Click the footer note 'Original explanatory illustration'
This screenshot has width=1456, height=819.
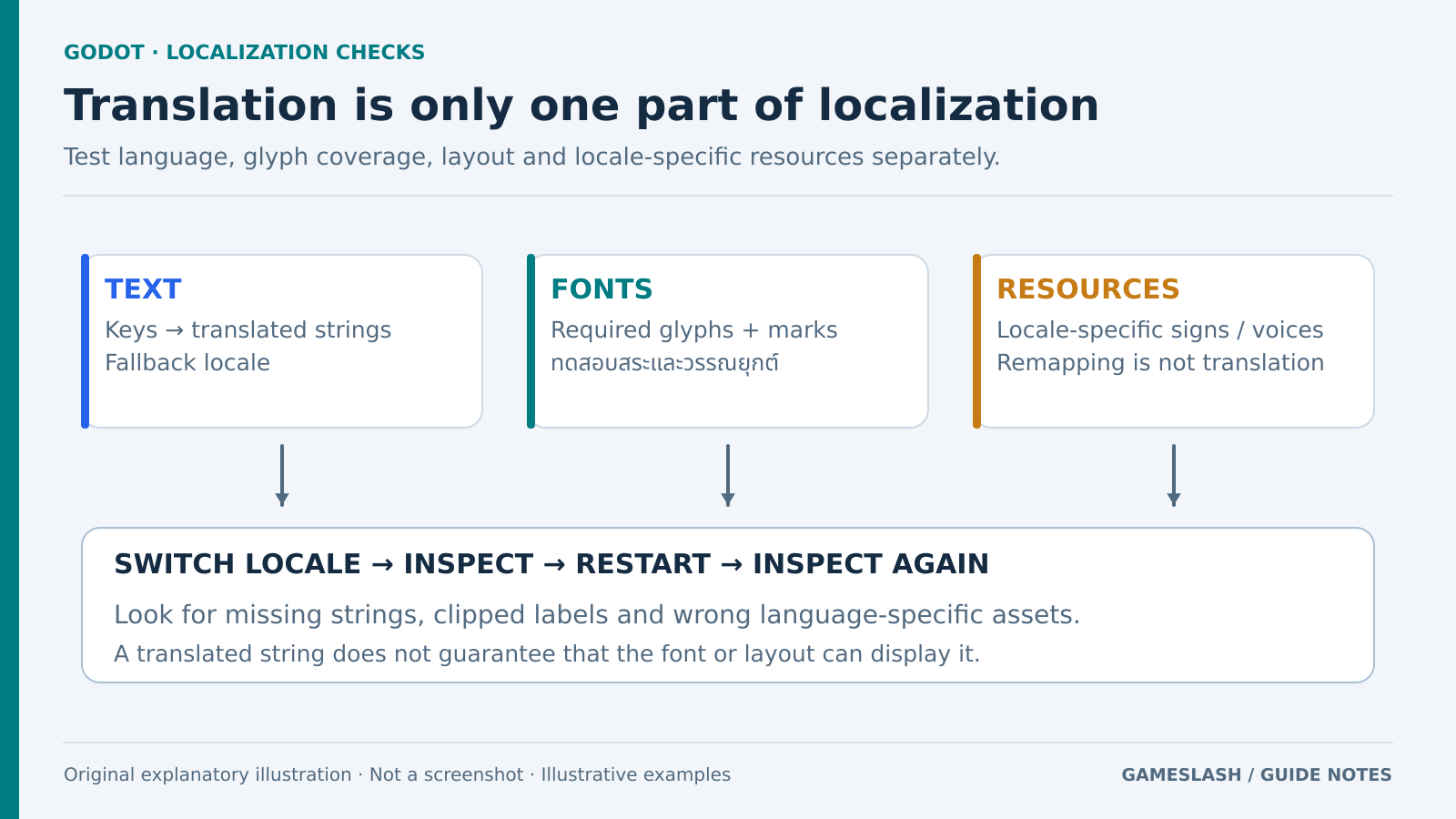pyautogui.click(x=397, y=775)
